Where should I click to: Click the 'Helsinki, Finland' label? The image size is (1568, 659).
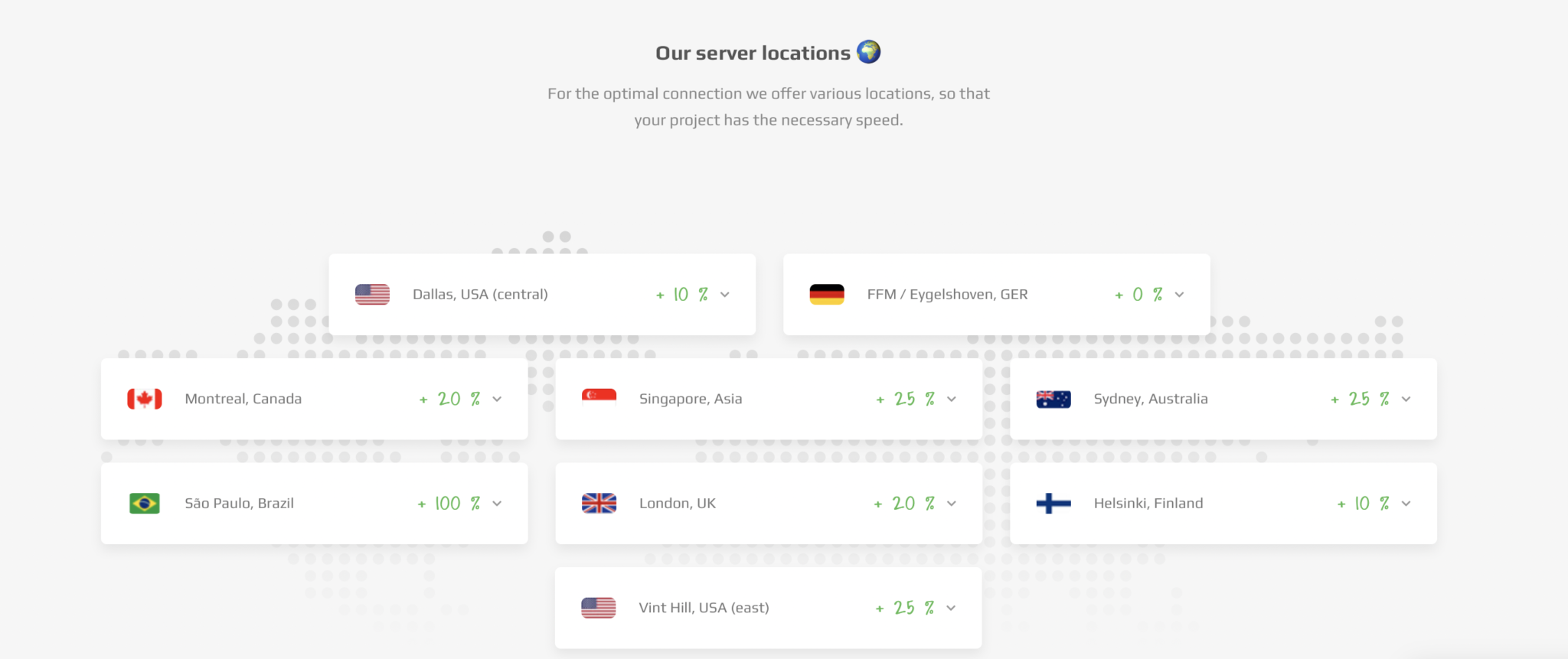coord(1148,504)
